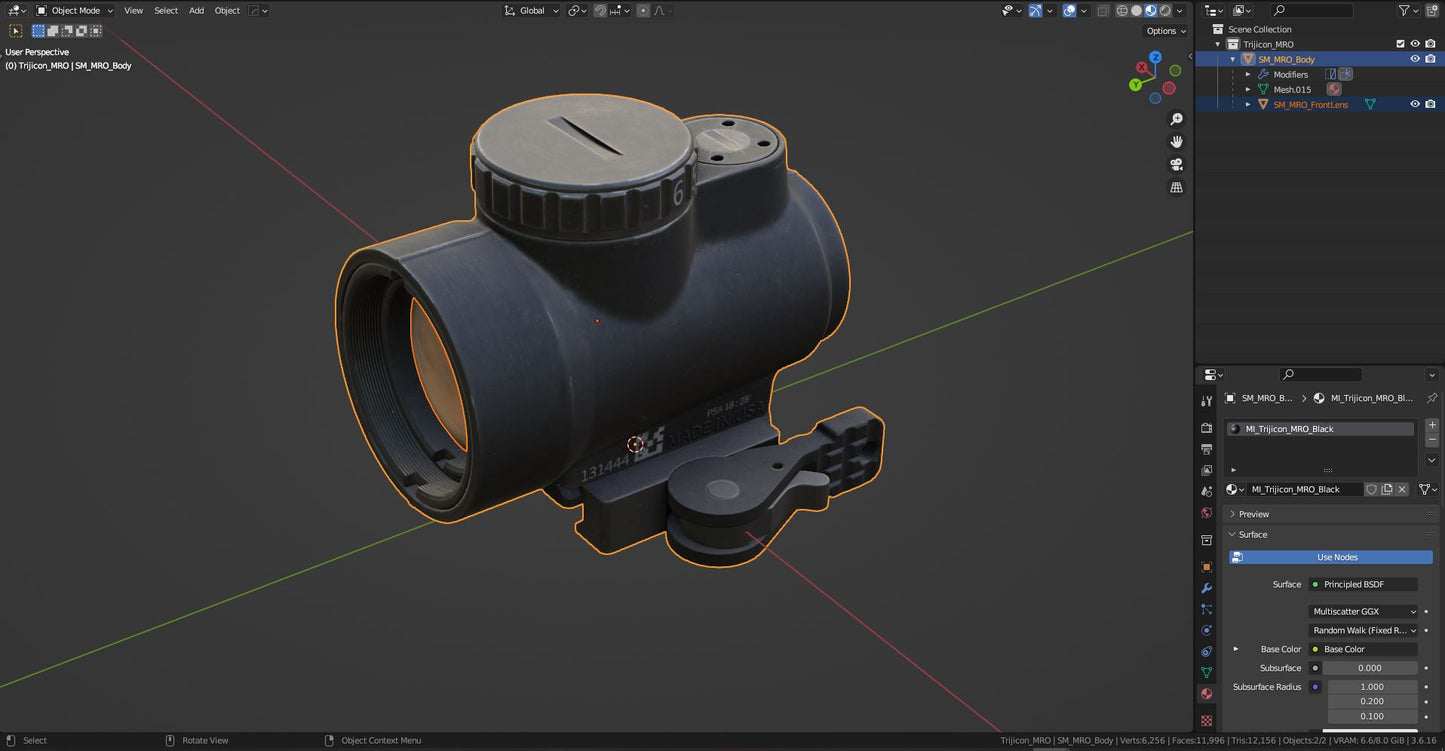The image size is (1445, 751).
Task: Uncheck the Trijicon_MRO collection checkbox
Action: click(x=1400, y=44)
